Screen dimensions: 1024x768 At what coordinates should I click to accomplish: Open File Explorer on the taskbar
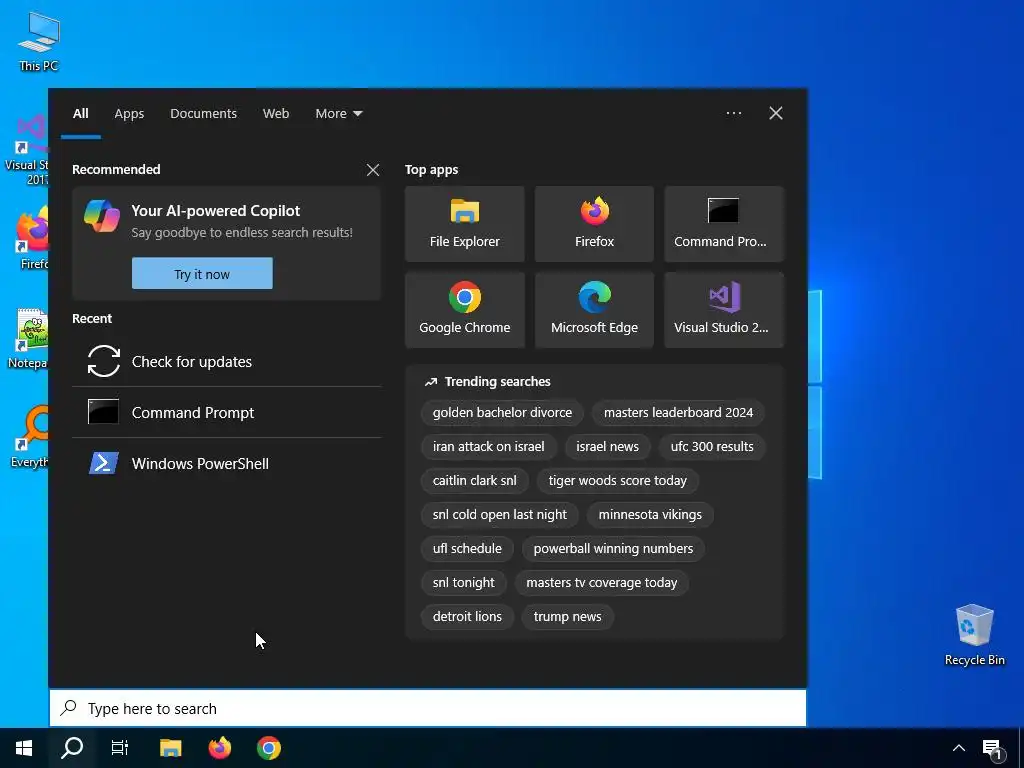coord(170,748)
